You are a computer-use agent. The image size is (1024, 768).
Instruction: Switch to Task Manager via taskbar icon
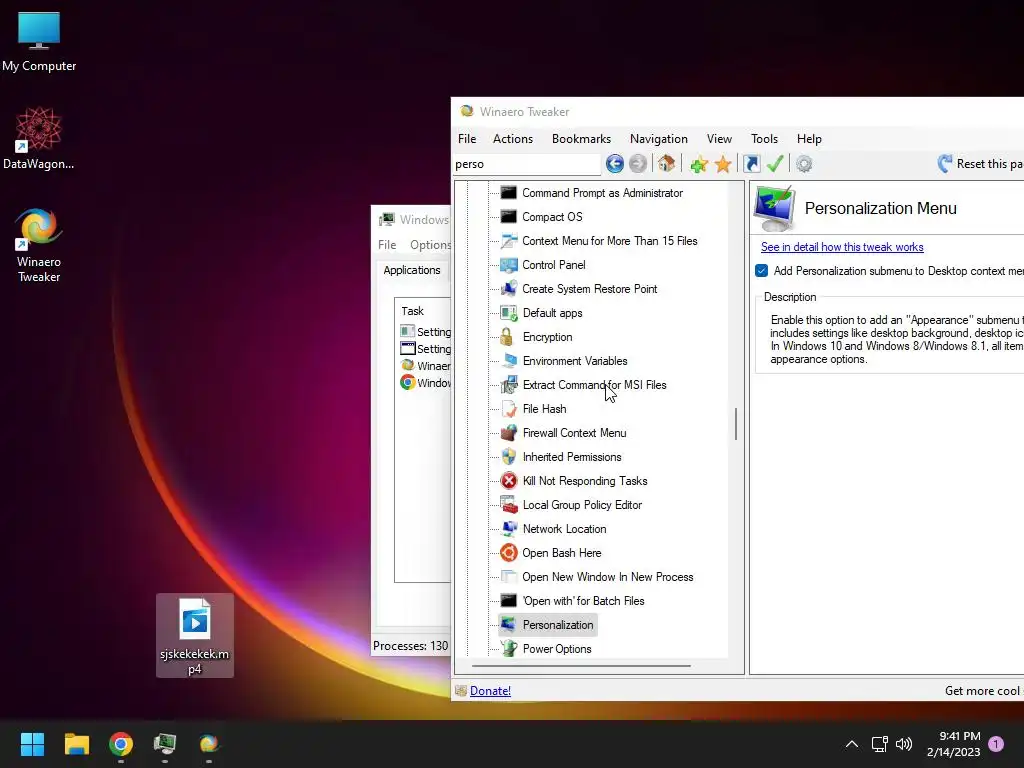coord(165,744)
